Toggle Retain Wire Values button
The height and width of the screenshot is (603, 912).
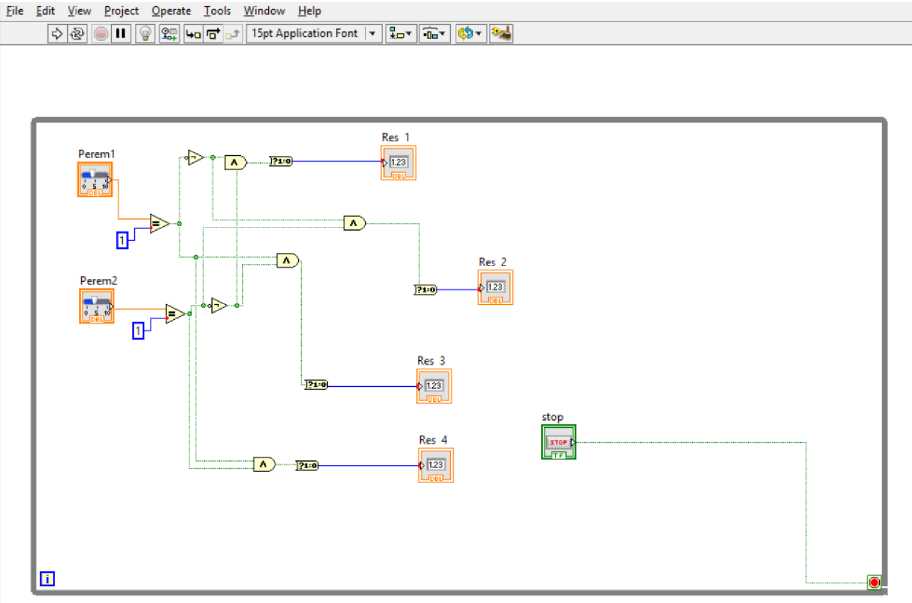(169, 33)
